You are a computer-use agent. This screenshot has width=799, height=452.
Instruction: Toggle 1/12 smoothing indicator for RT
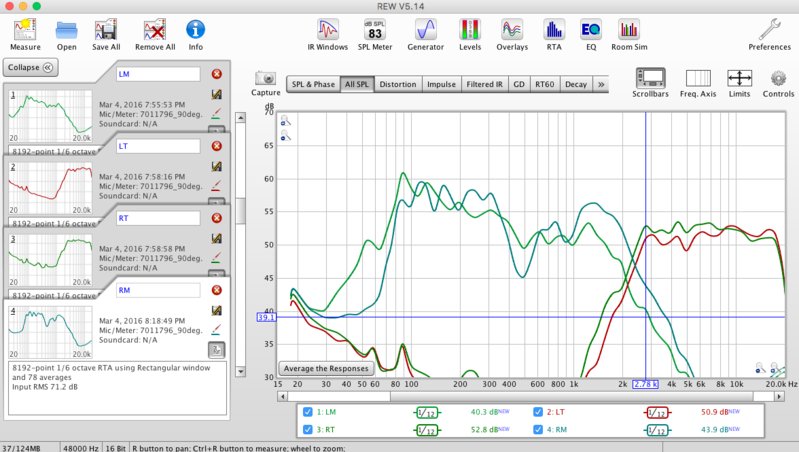[x=426, y=430]
